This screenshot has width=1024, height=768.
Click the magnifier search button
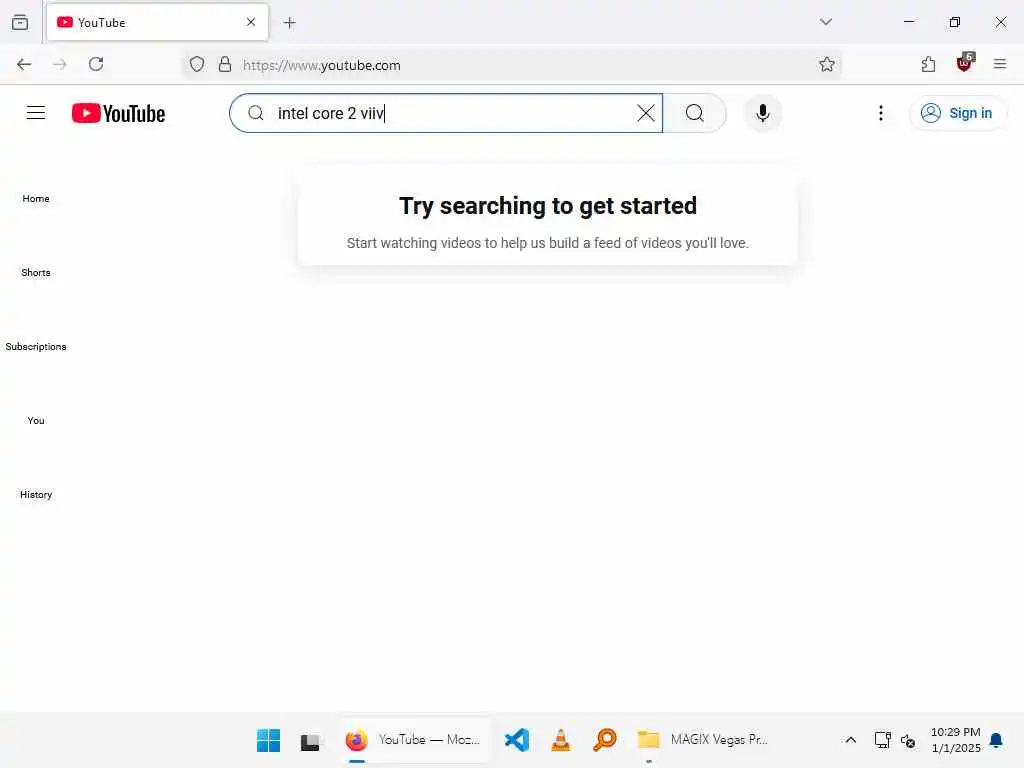tap(695, 113)
